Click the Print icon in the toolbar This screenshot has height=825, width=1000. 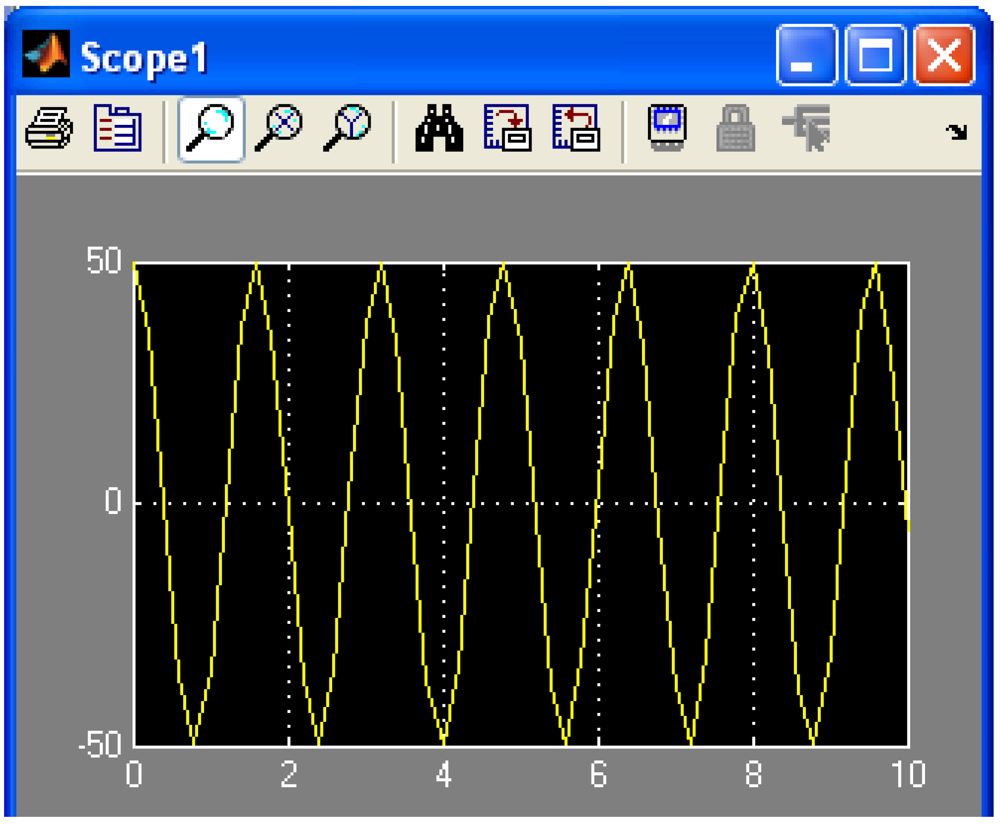tap(48, 129)
